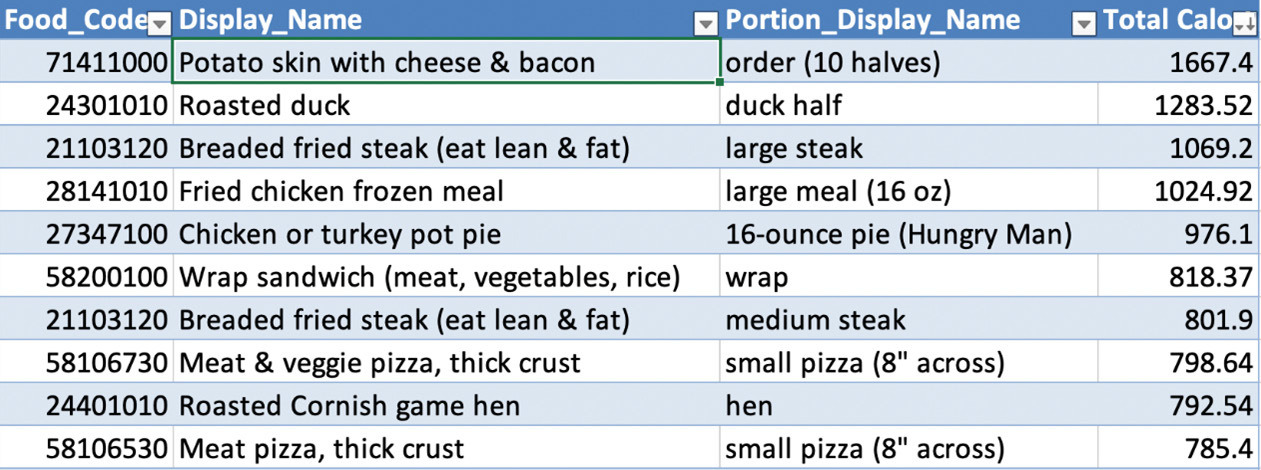Select the 'medium steak' portion cell
This screenshot has width=1261, height=470.
coord(908,320)
